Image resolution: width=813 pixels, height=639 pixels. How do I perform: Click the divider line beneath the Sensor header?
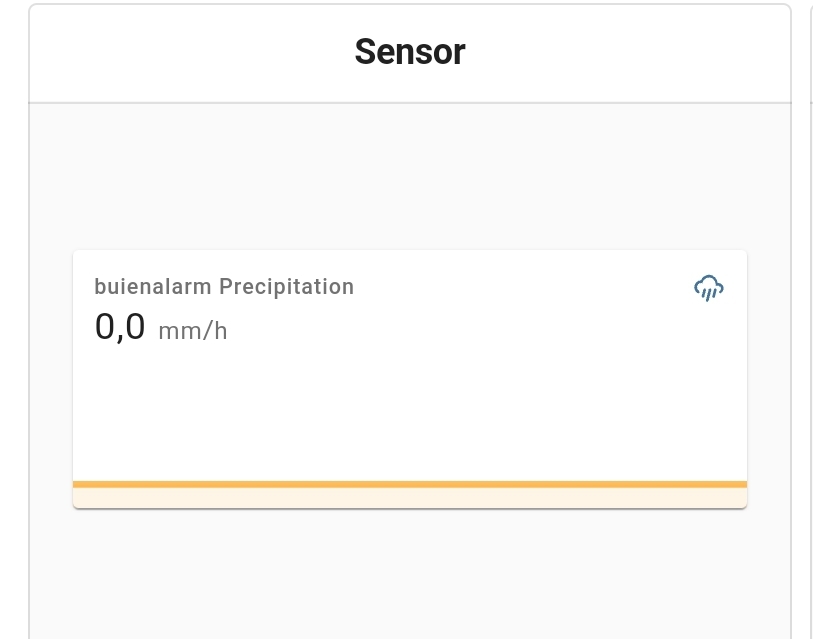[410, 102]
